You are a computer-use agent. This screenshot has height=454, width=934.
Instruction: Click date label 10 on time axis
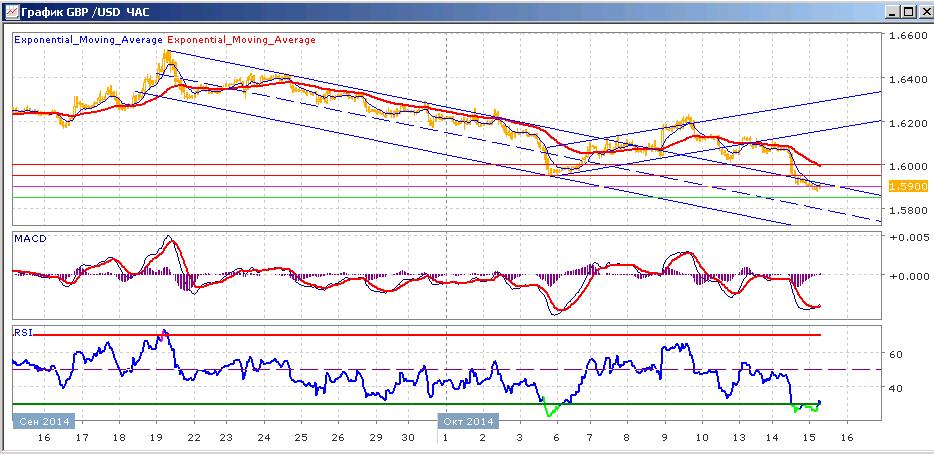[x=702, y=438]
